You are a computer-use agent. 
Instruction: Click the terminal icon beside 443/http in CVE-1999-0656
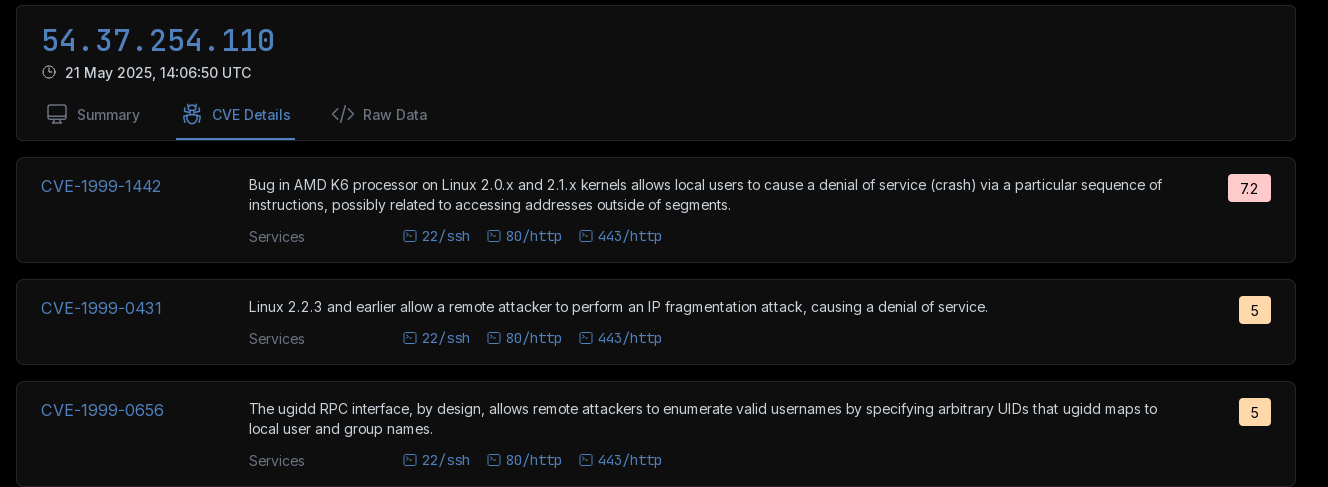(x=585, y=460)
